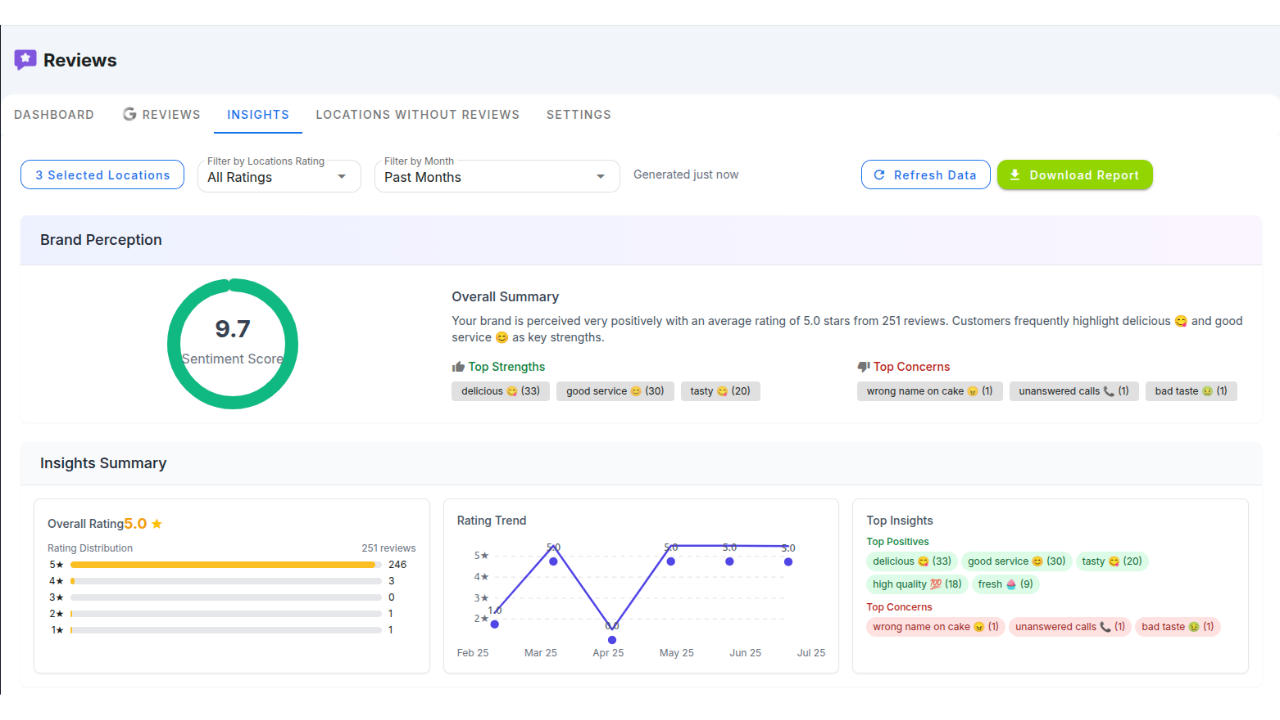Open the Filter by Locations Rating dropdown
The height and width of the screenshot is (720, 1280).
tap(278, 176)
